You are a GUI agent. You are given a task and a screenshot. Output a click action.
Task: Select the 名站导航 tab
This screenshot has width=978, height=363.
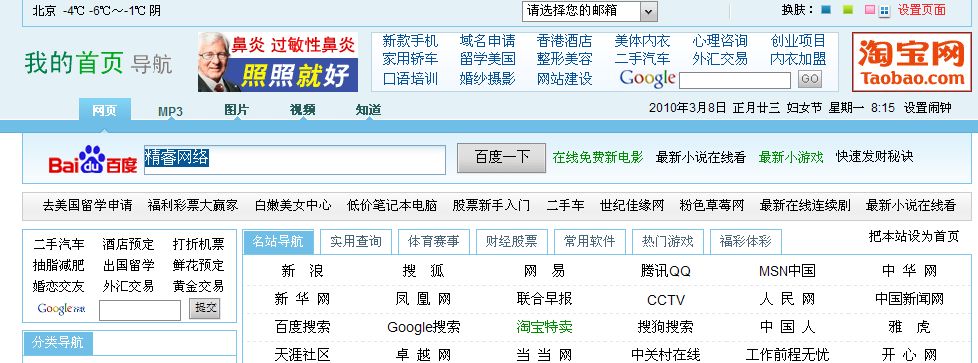pyautogui.click(x=278, y=241)
